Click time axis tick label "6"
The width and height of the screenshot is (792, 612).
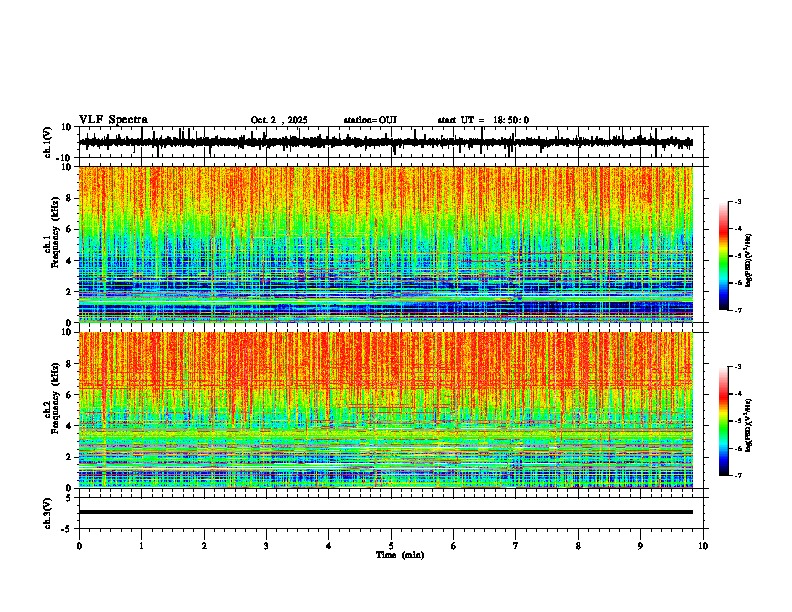pyautogui.click(x=454, y=546)
